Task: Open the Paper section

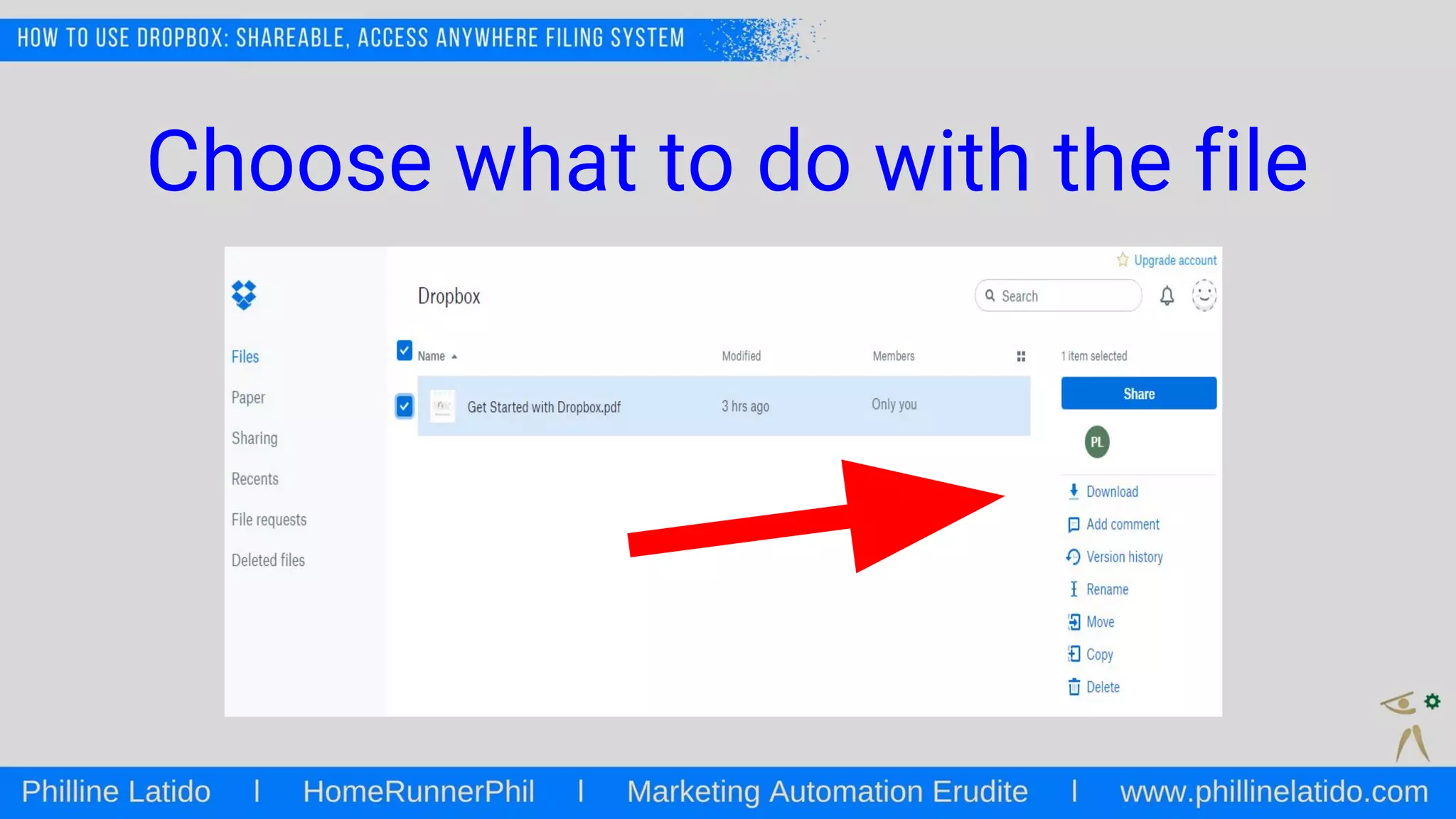Action: [248, 397]
